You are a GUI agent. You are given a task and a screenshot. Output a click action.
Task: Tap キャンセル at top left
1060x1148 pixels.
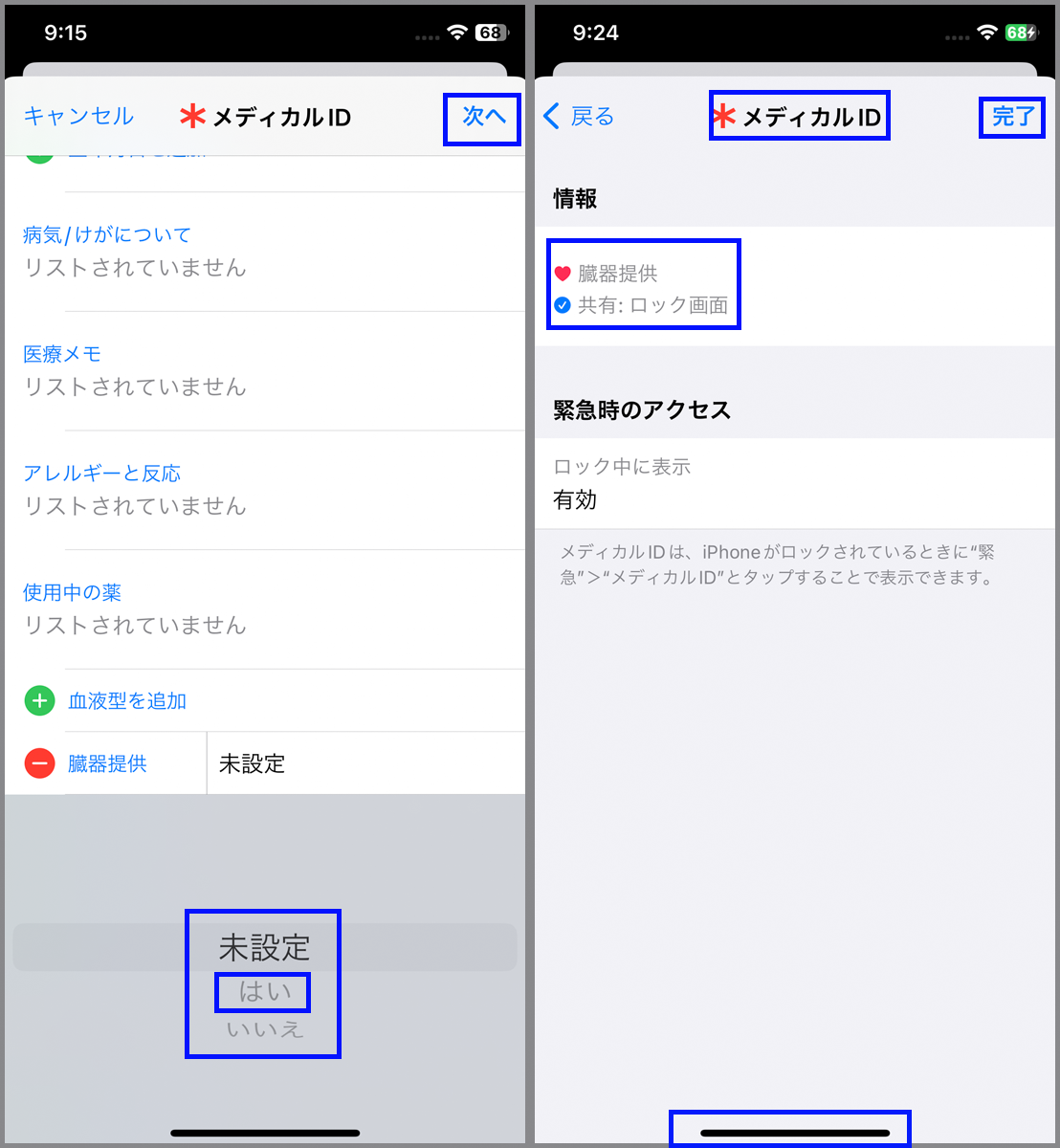(x=78, y=117)
